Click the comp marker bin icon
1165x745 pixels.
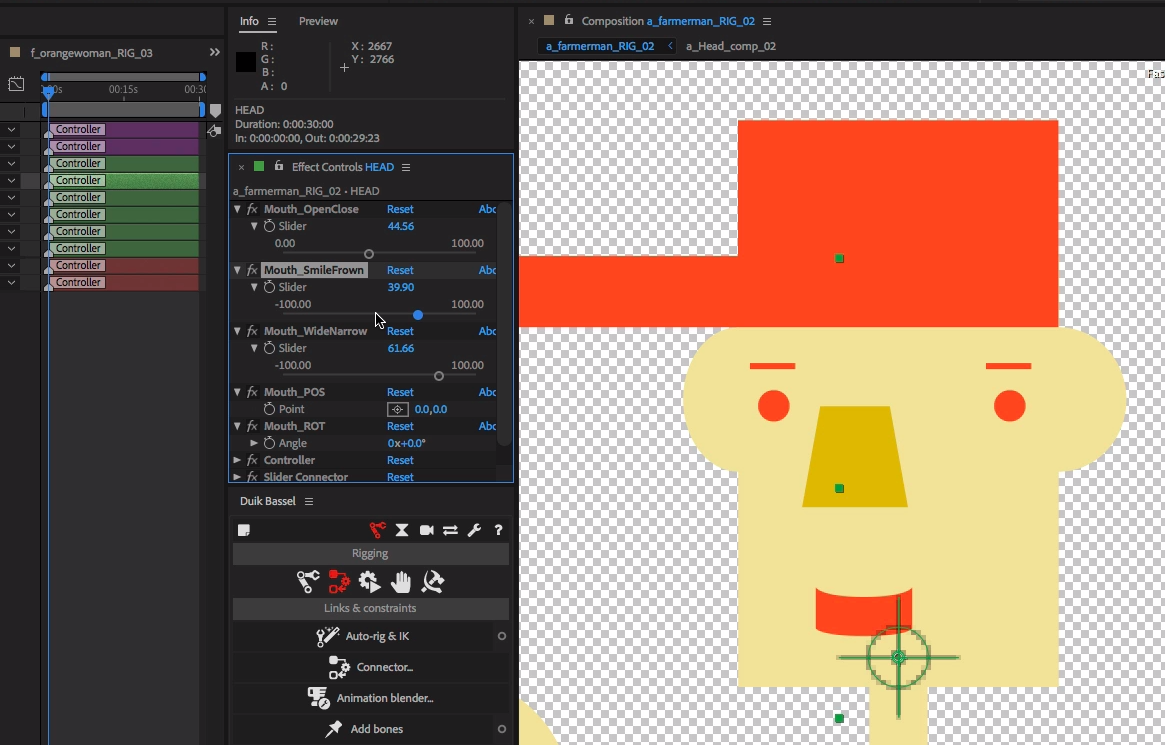click(x=215, y=111)
